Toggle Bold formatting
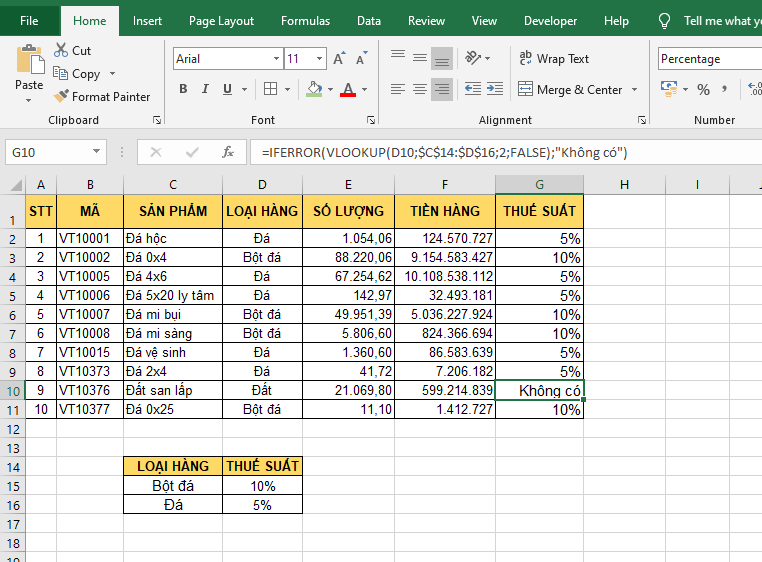Screen dimensions: 762x562 coord(183,90)
